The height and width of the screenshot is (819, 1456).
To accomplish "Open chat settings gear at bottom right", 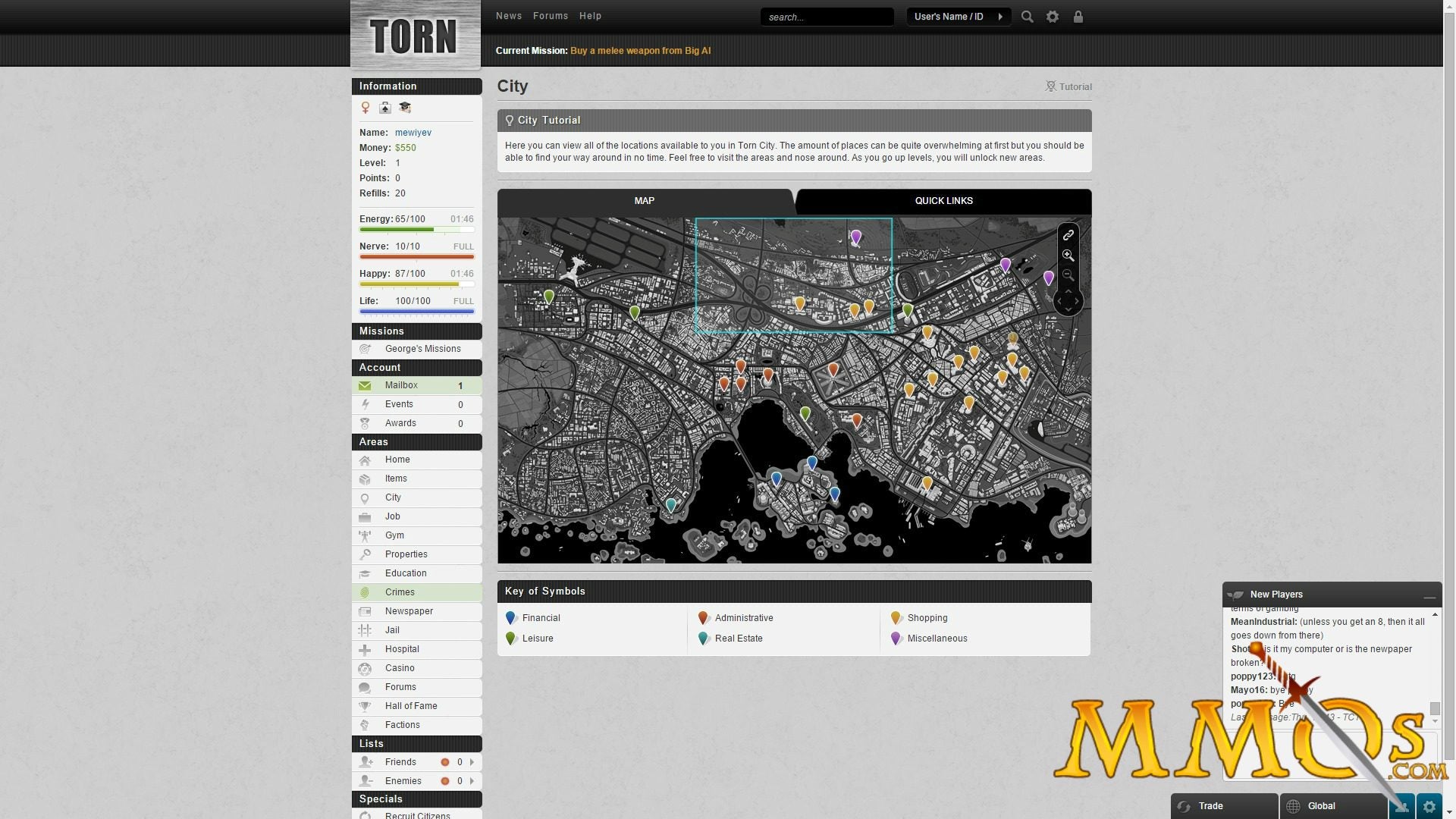I will (1429, 806).
